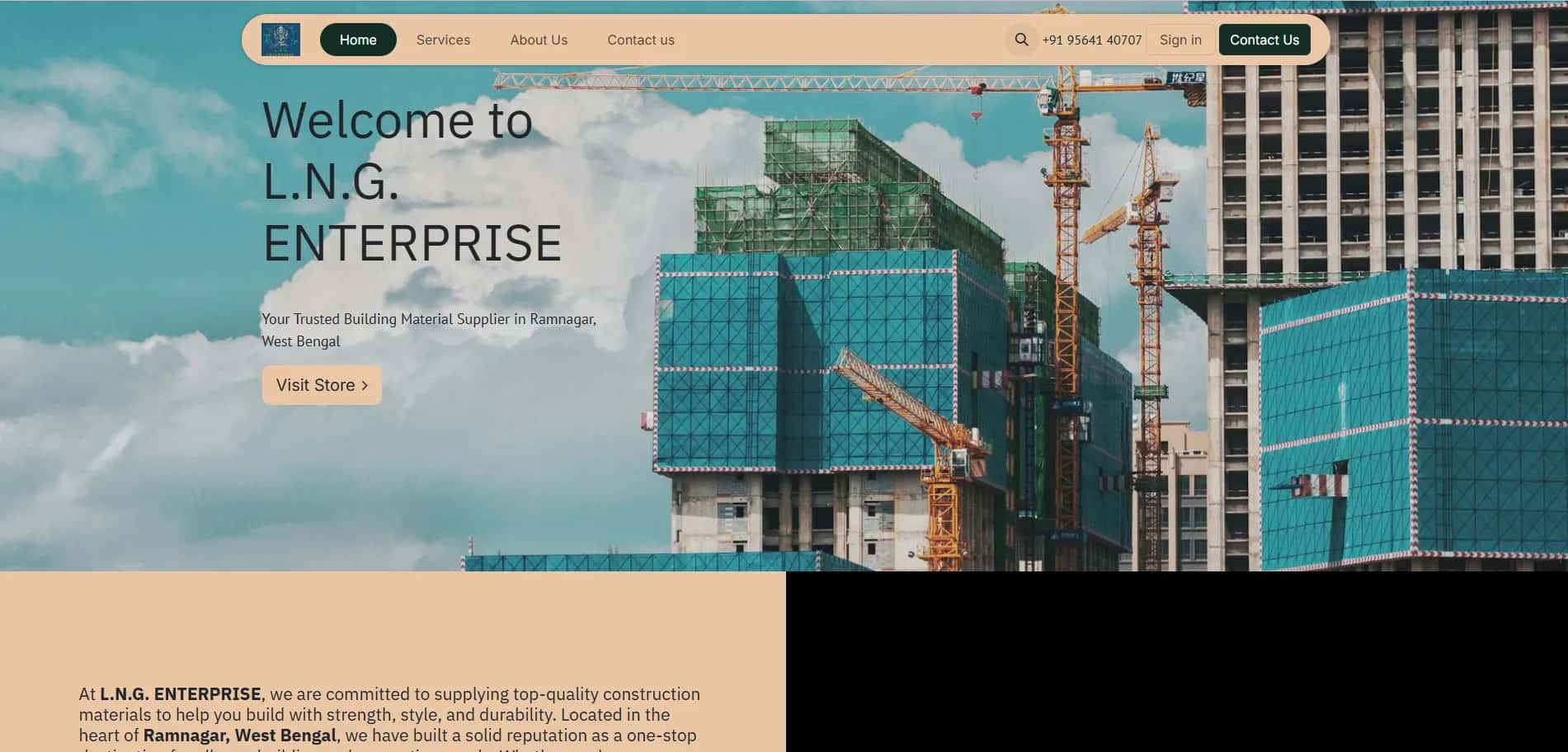Click the L.N.G. Enterprise logo
The image size is (1568, 752).
click(280, 40)
